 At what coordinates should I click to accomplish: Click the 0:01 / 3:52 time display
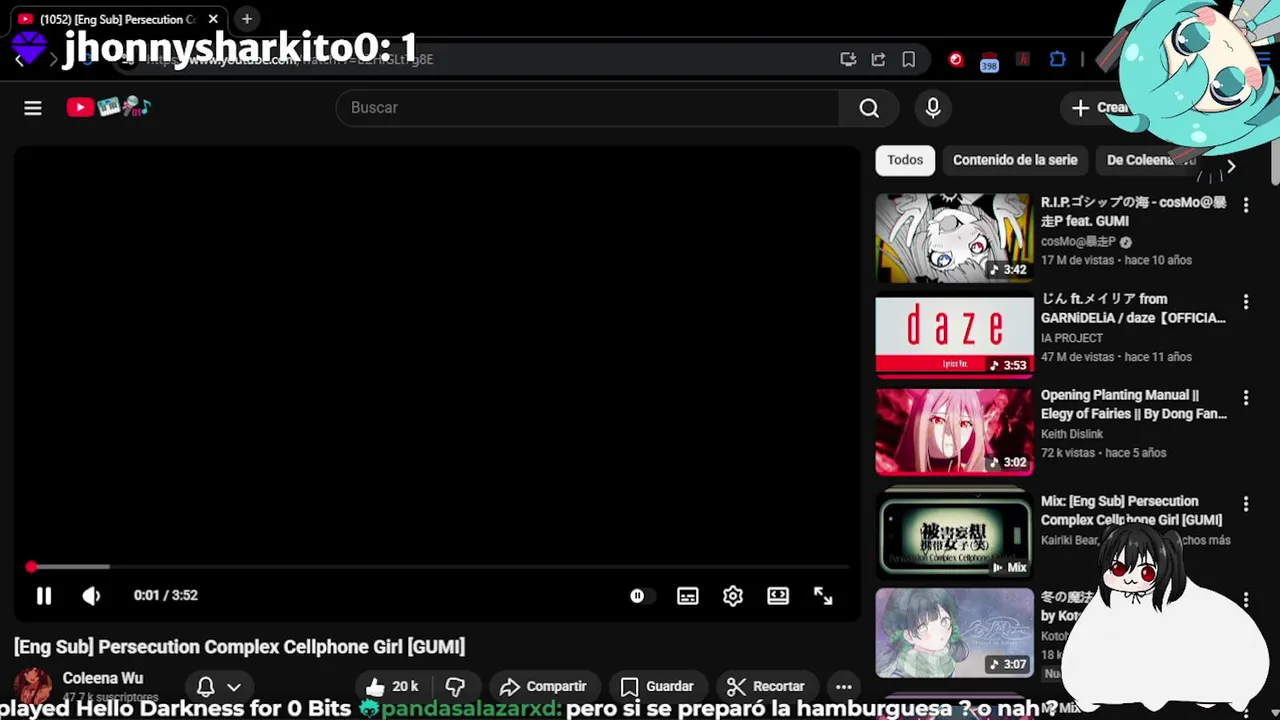pos(166,595)
